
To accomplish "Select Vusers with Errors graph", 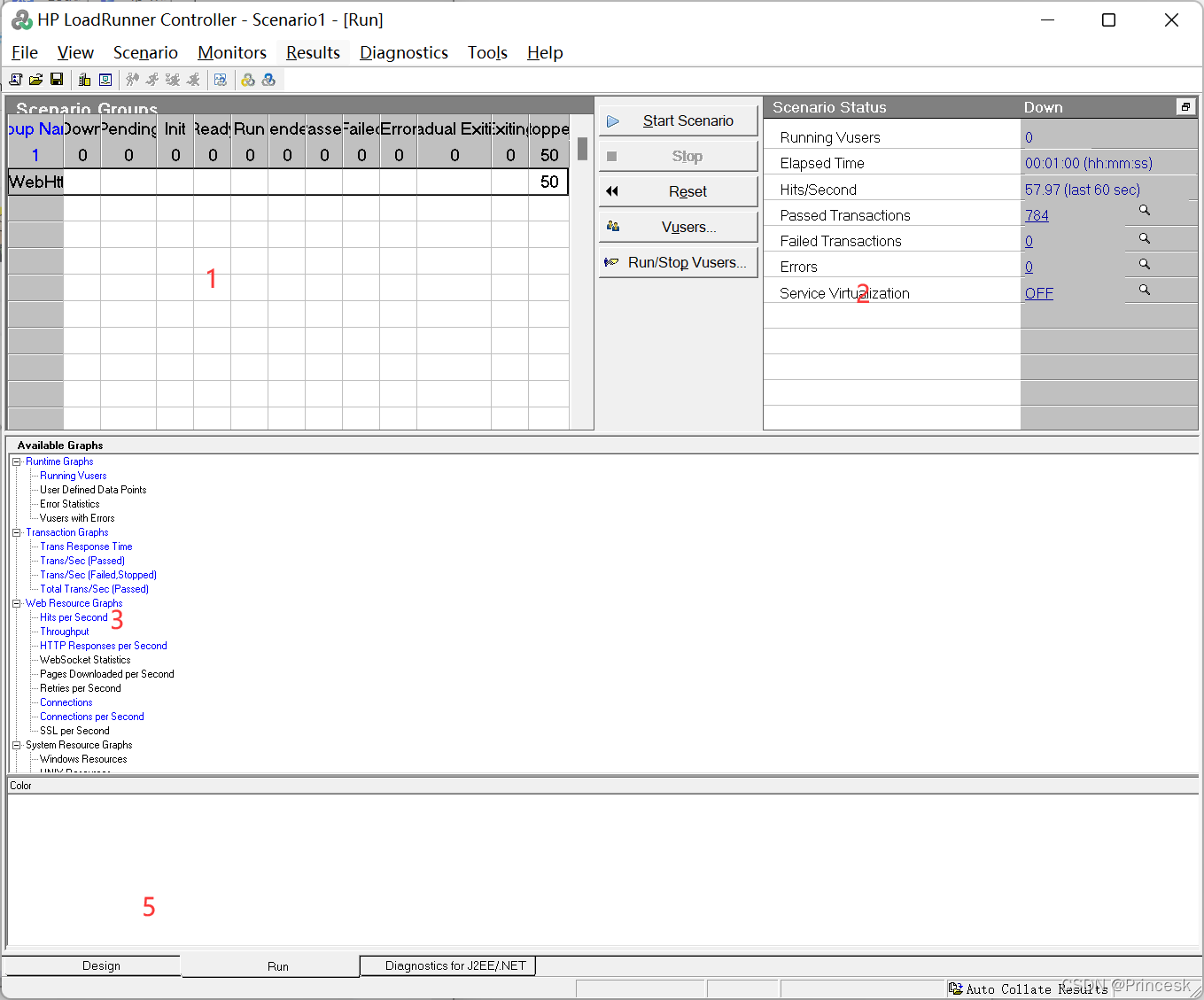I will pyautogui.click(x=77, y=518).
